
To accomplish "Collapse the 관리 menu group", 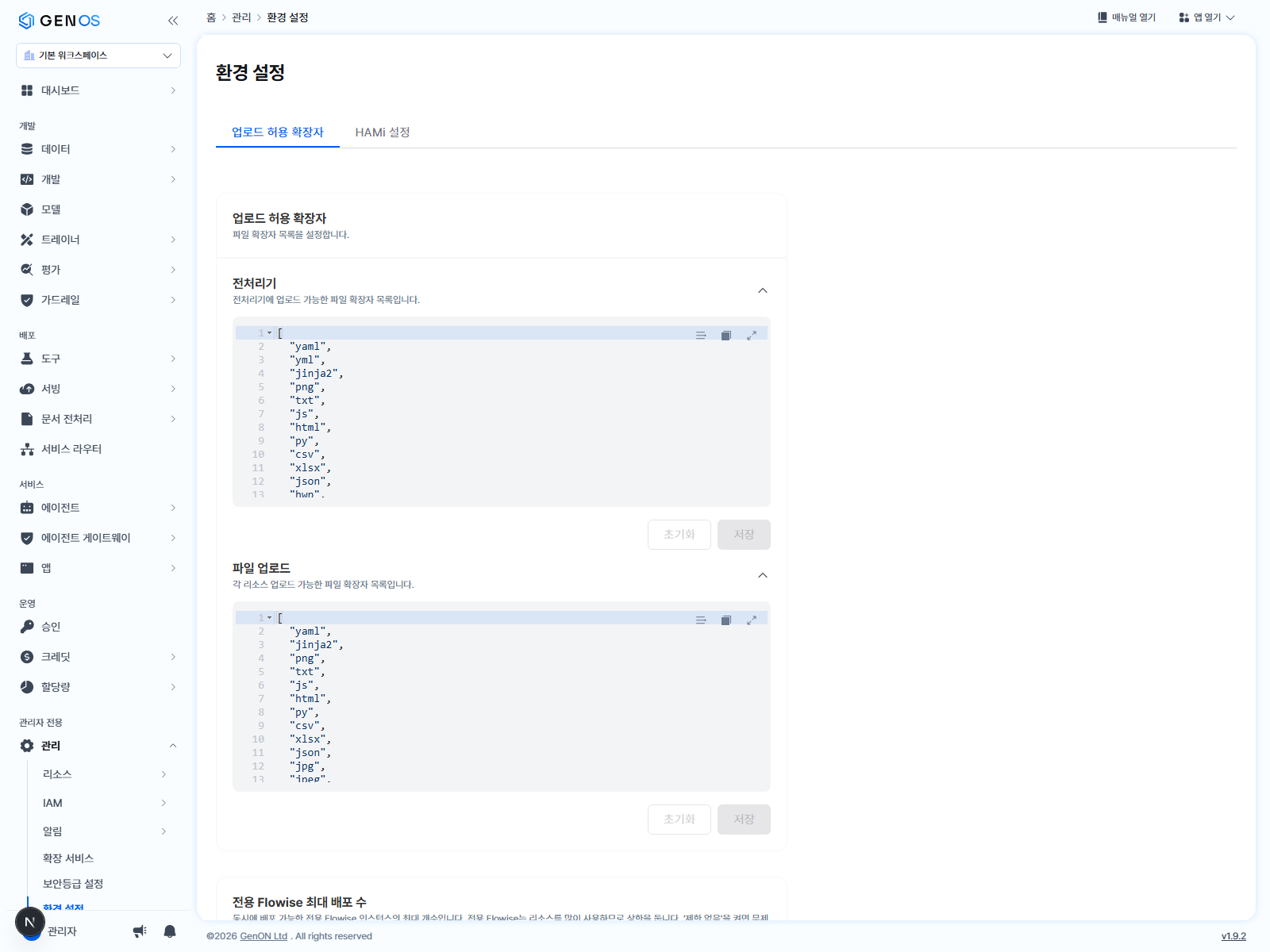I will click(173, 746).
